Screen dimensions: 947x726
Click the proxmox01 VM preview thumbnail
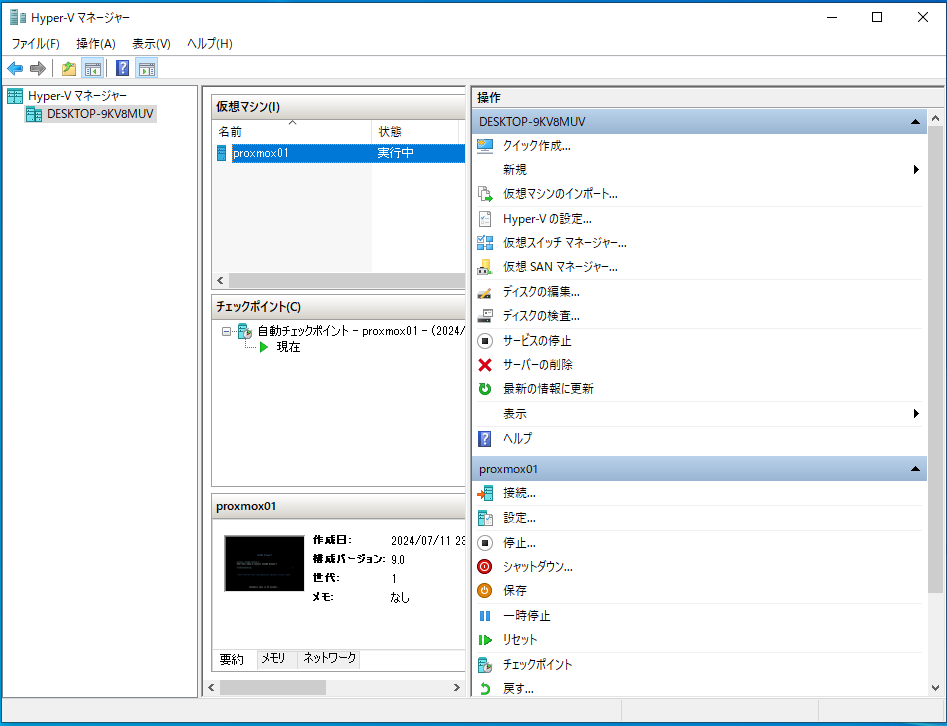[263, 563]
